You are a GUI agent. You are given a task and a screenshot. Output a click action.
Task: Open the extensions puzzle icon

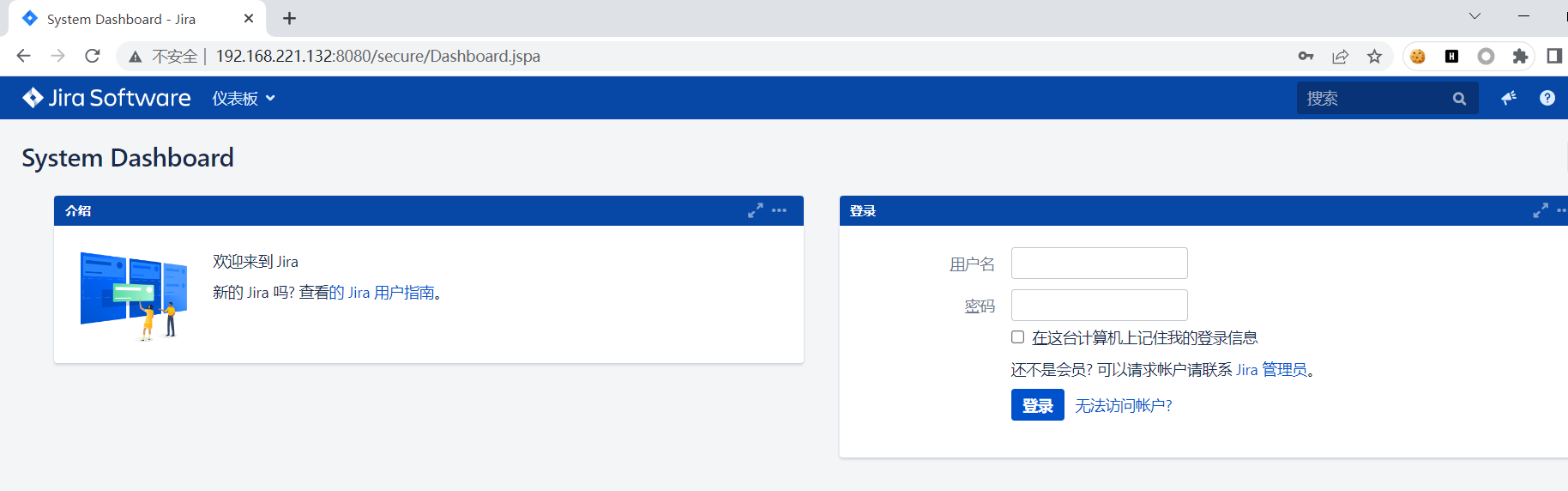pos(1520,56)
